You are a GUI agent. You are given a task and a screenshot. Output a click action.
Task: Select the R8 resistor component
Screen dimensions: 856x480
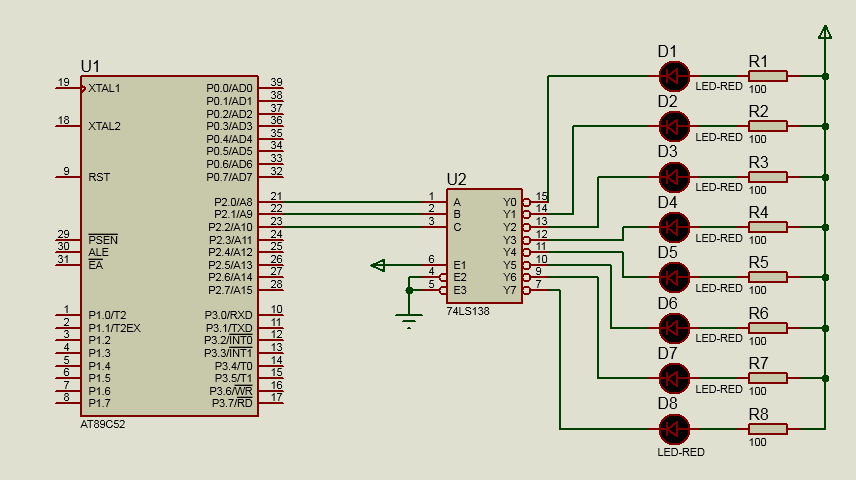(768, 429)
